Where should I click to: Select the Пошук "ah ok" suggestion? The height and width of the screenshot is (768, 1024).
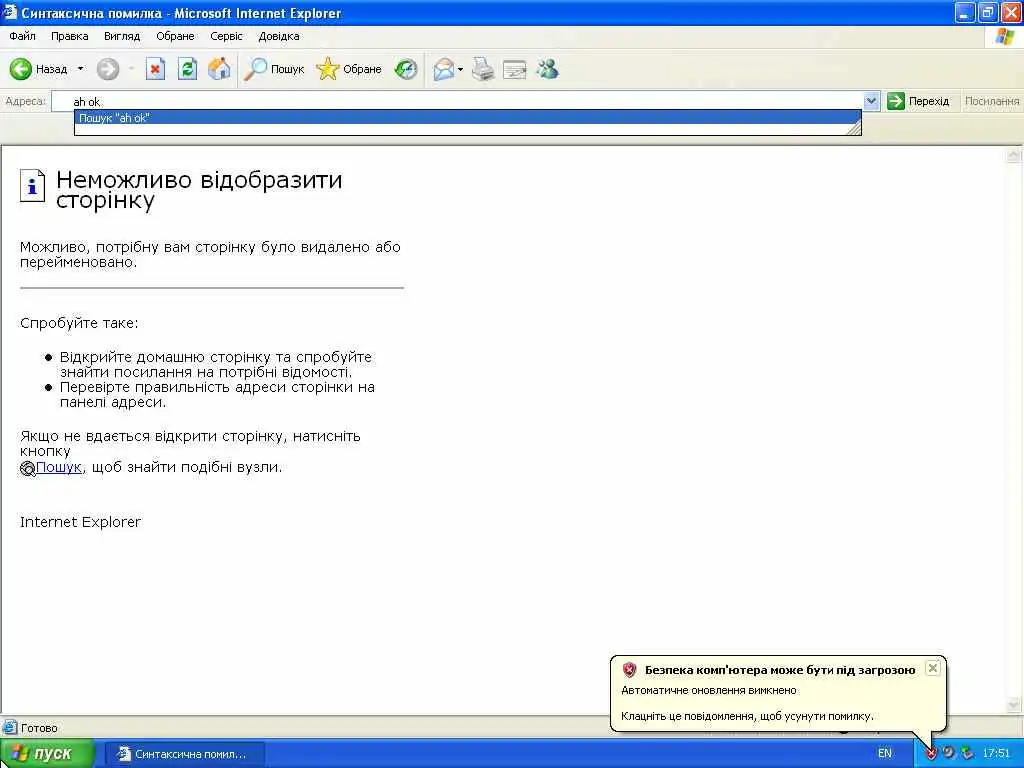coord(468,118)
